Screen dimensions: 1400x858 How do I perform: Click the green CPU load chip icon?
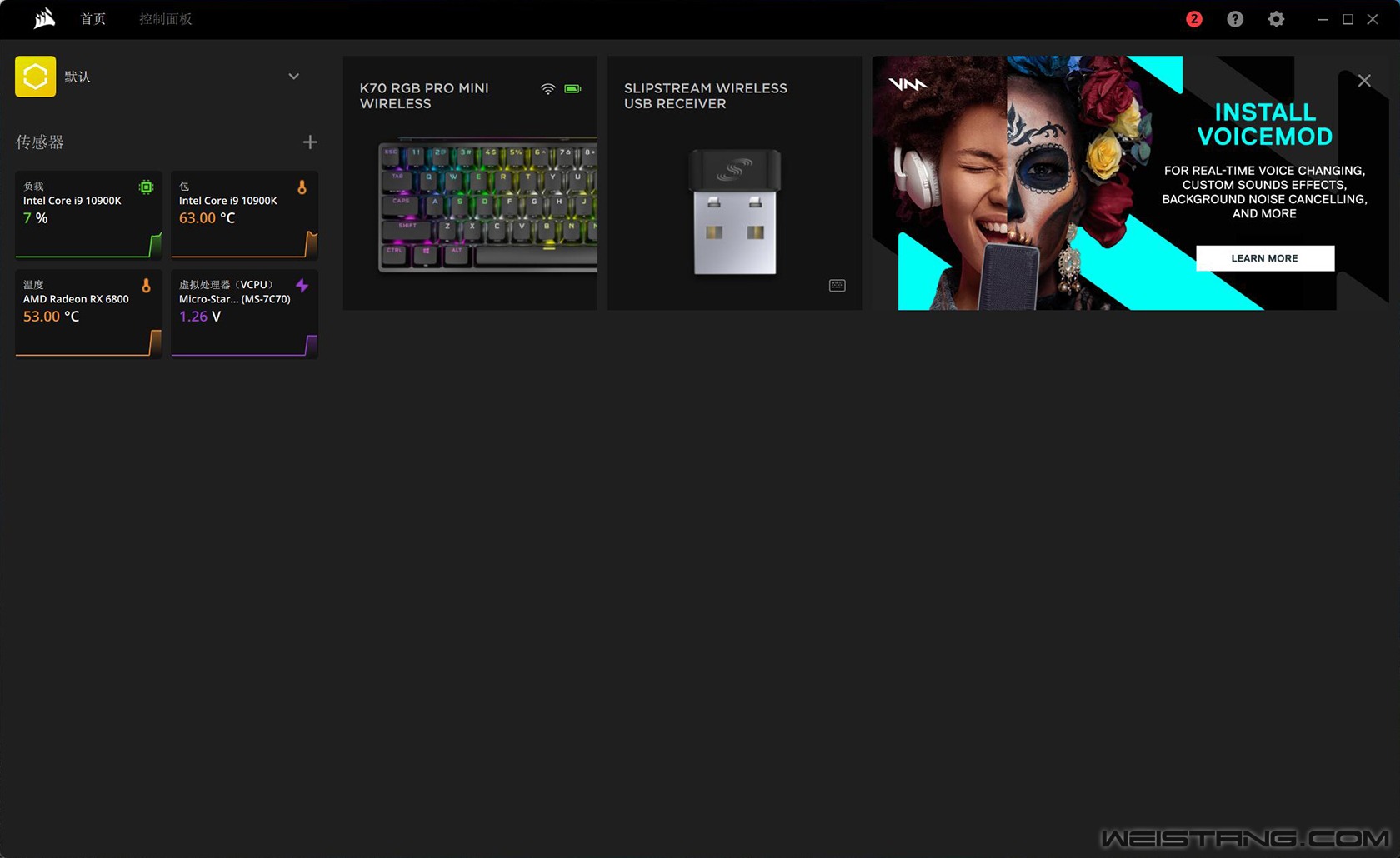pyautogui.click(x=147, y=187)
